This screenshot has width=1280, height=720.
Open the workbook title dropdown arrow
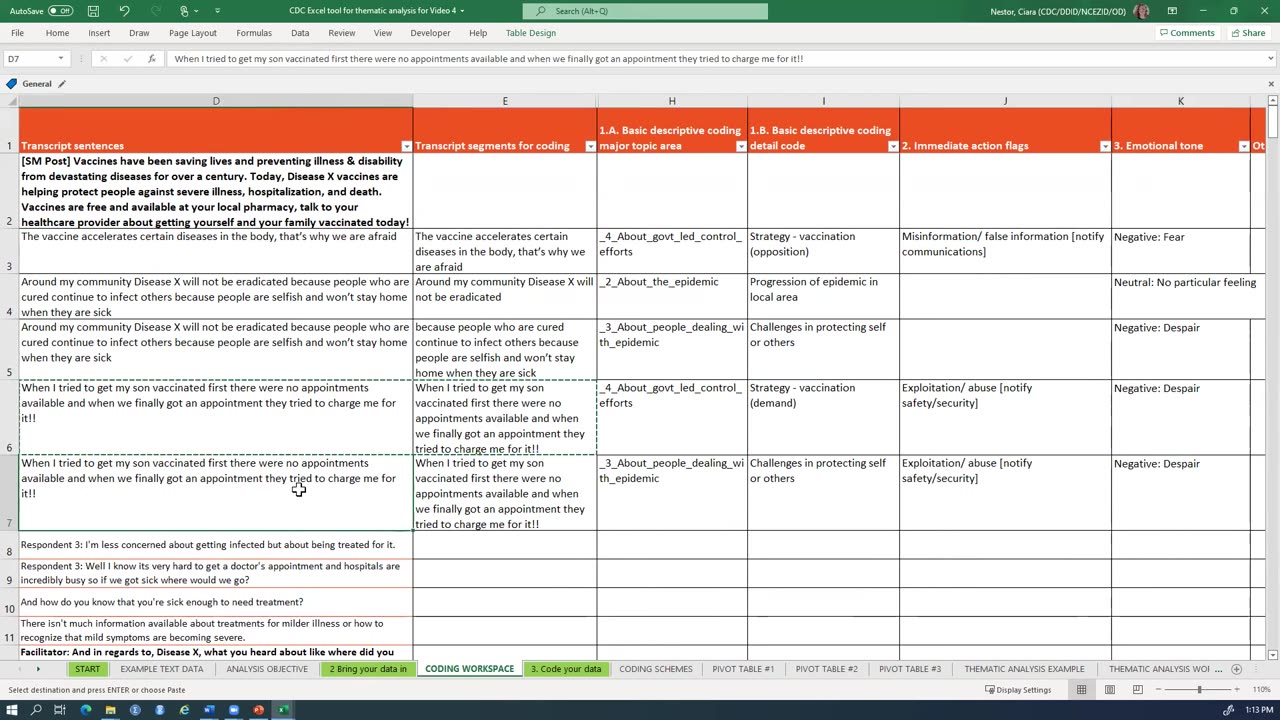pos(461,11)
